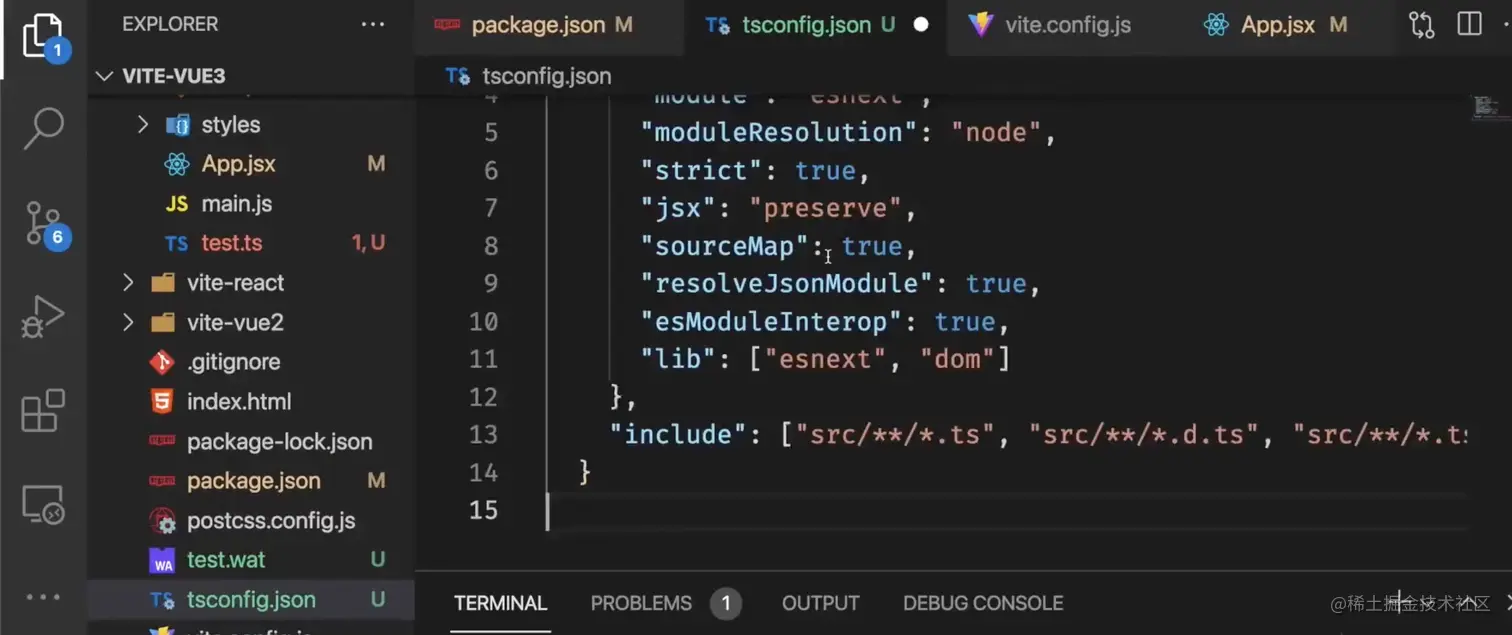Screen dimensions: 1512x635
Task: Click the "resolveJsonModule" key on line 9
Action: click(786, 284)
